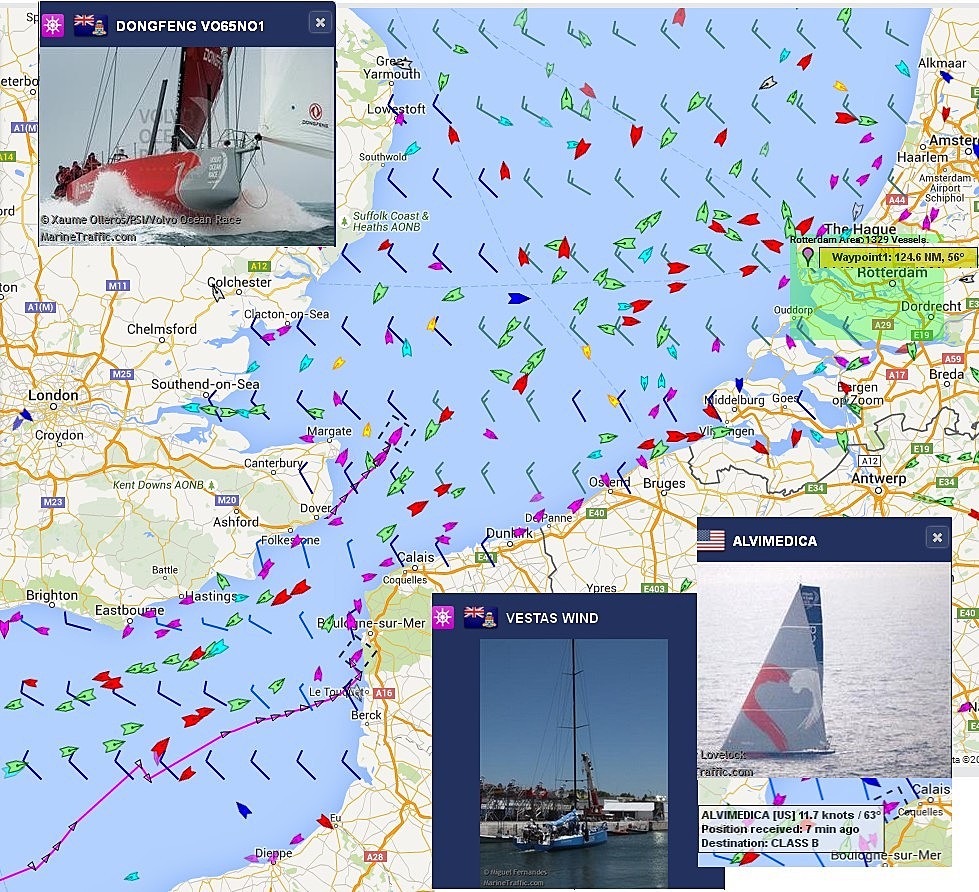This screenshot has width=979, height=892.
Task: Click the 'ALVIMEDICA [US] 11.7 knots / 63°' text
Action: [x=791, y=815]
